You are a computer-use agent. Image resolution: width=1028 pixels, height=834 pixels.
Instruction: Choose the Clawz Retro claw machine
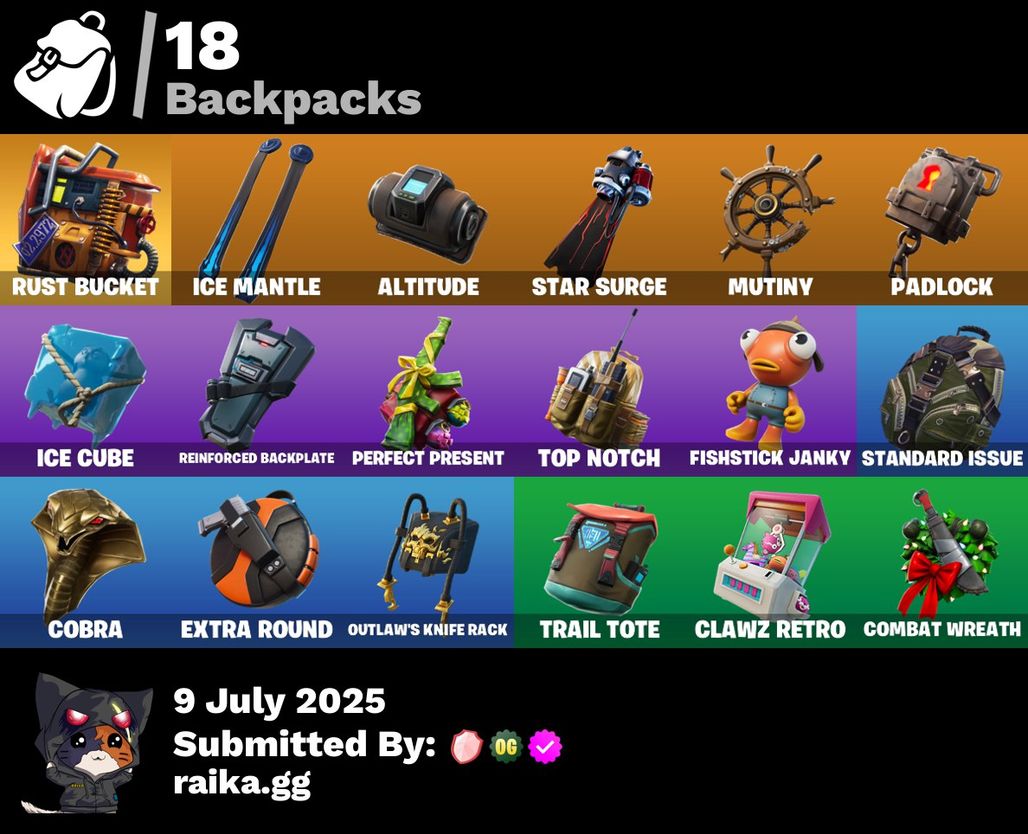point(770,562)
